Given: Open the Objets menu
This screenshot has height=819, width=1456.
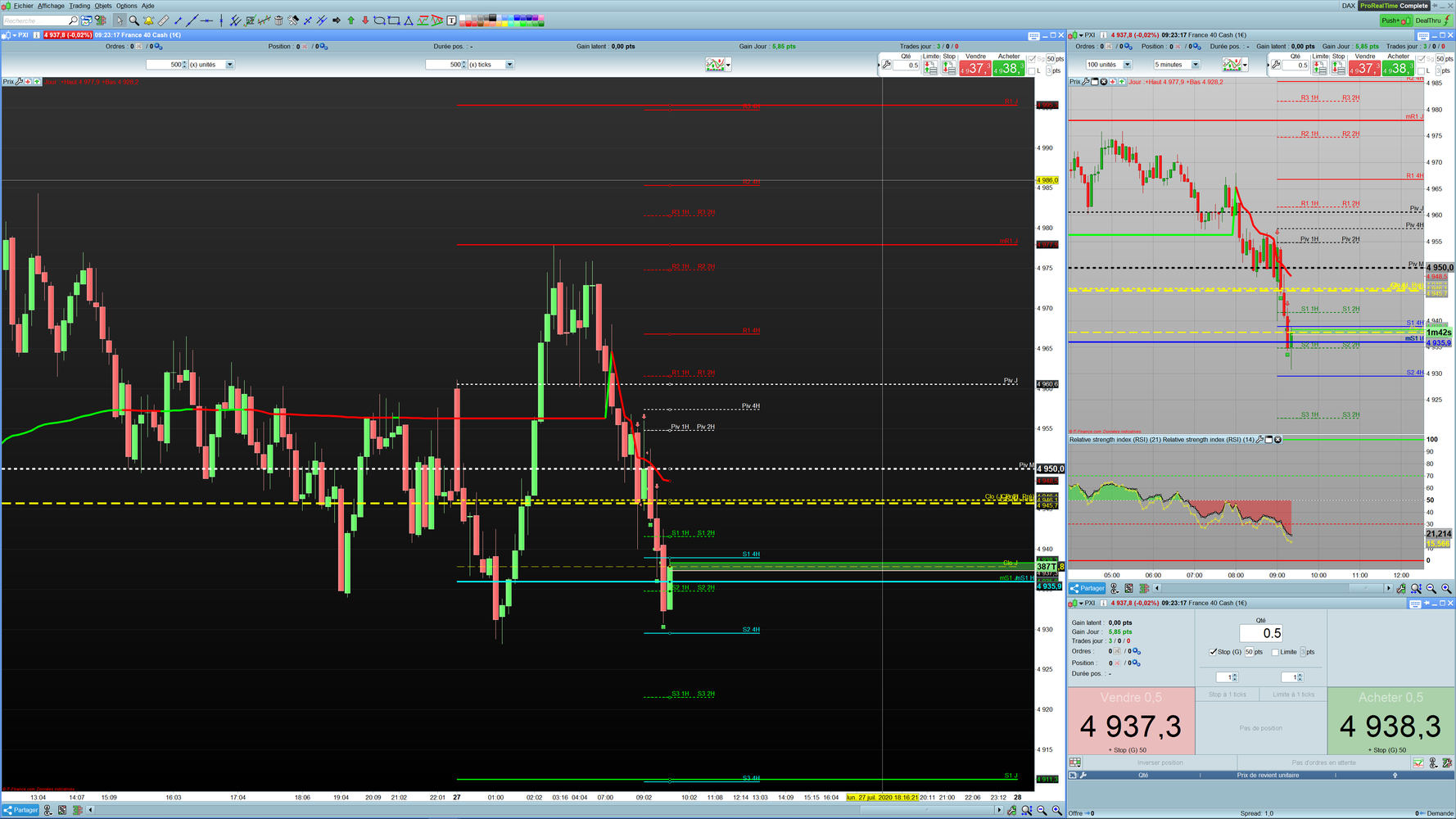Looking at the screenshot, I should (103, 6).
